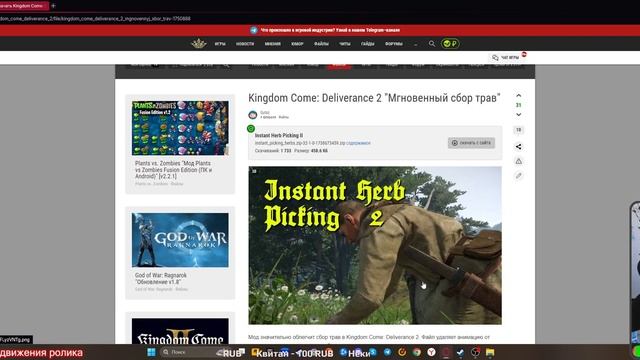Open a new browser tab with plus
This screenshot has width=640, height=360.
[53, 6]
